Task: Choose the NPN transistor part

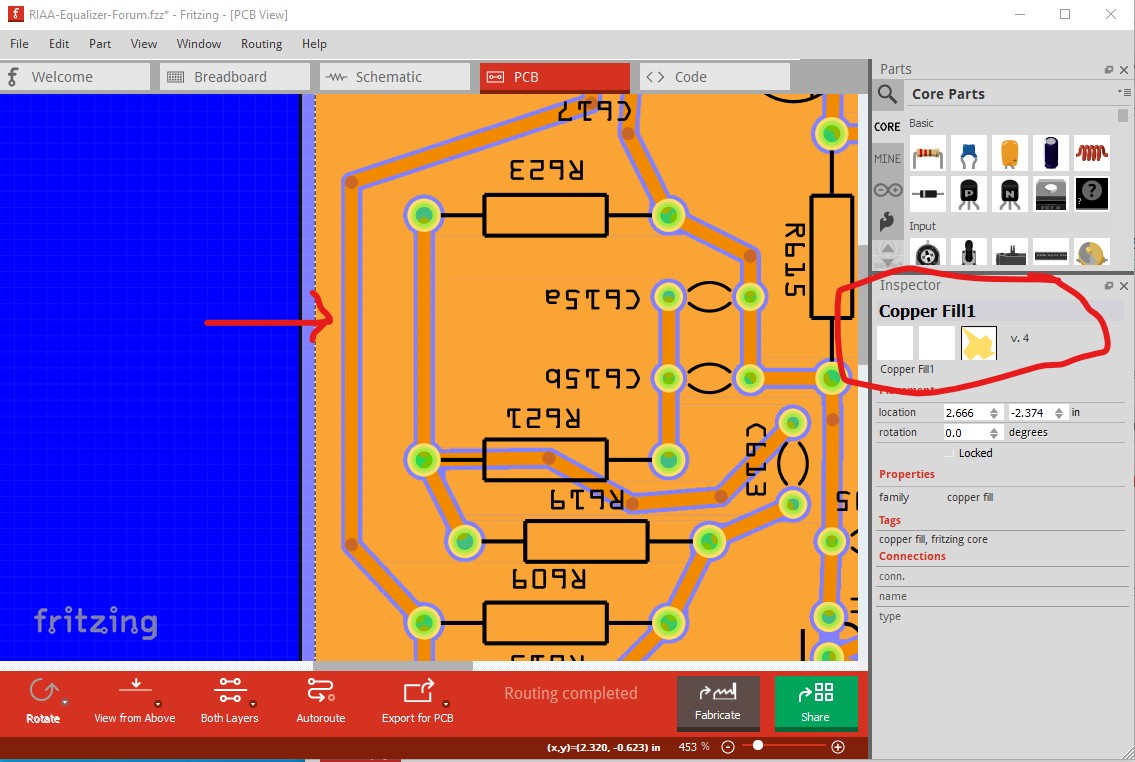Action: coord(1009,194)
